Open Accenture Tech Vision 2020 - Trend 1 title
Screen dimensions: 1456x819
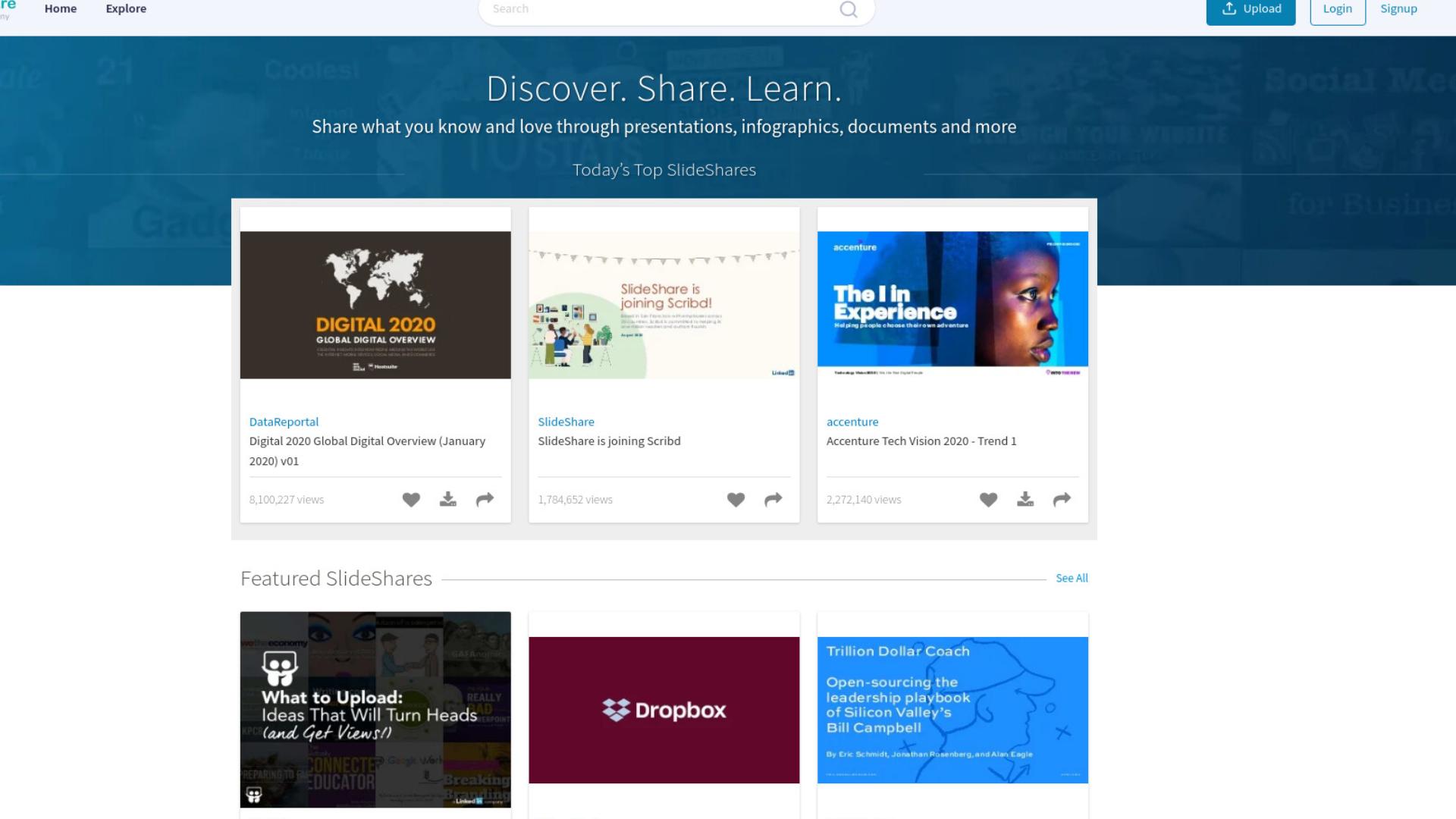[x=921, y=441]
